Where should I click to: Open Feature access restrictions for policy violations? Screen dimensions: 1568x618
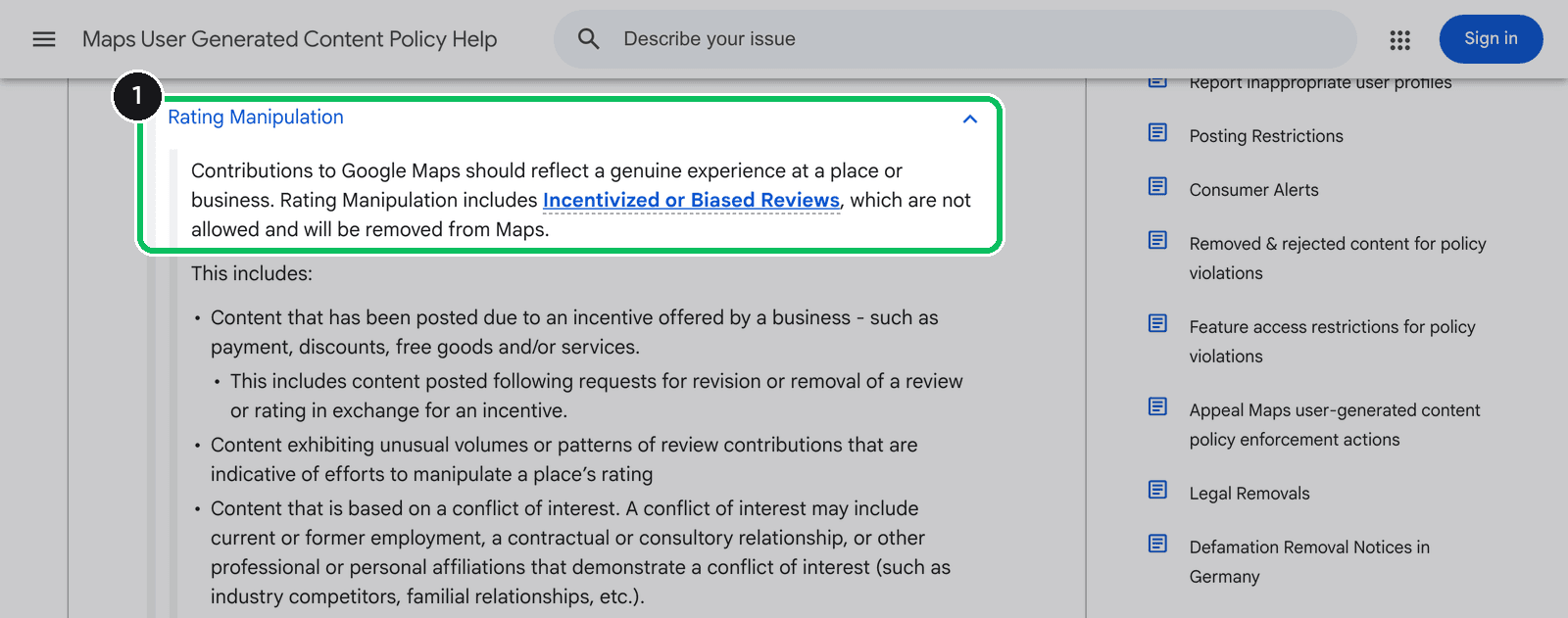click(x=1332, y=342)
